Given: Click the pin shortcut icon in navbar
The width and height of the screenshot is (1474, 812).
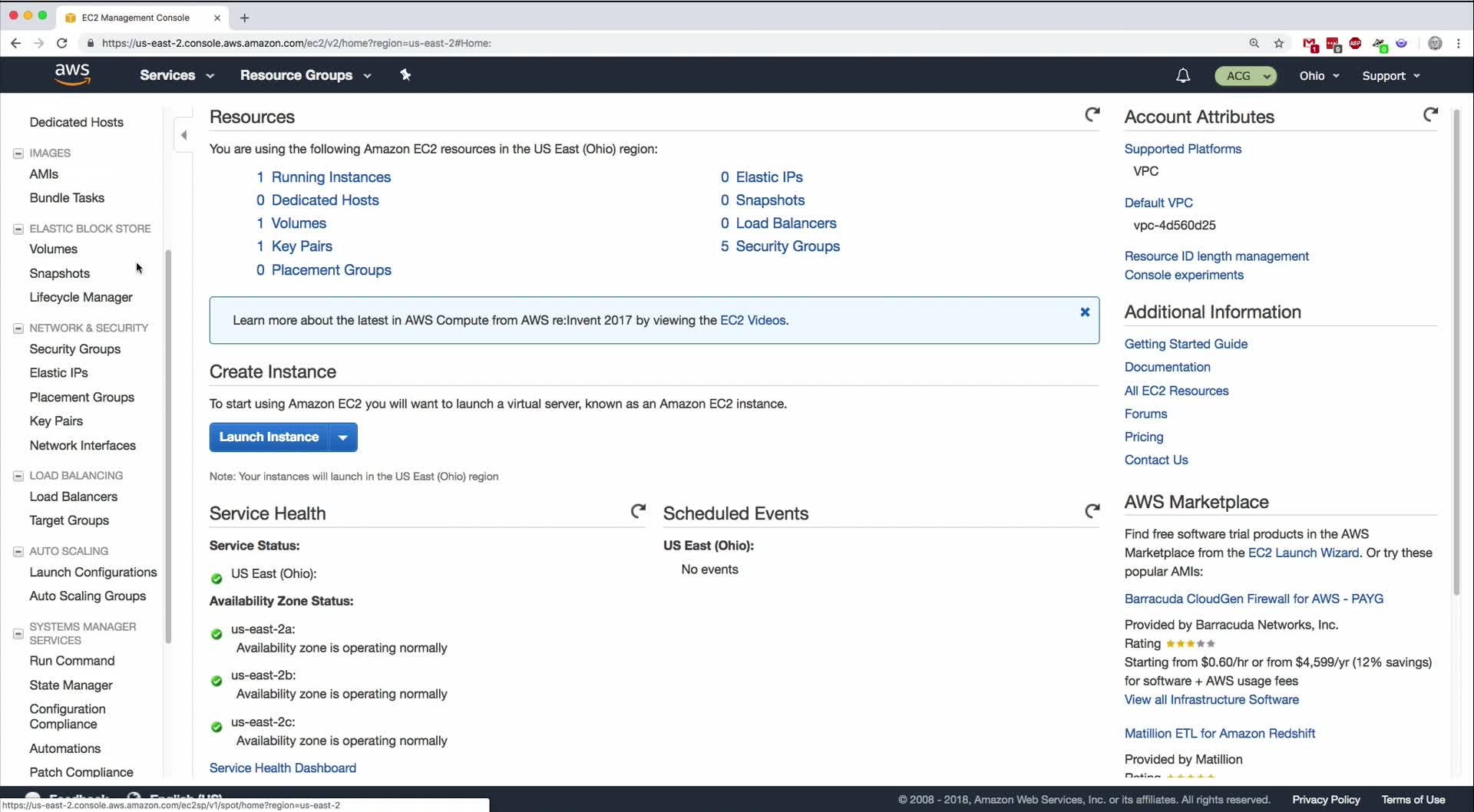Looking at the screenshot, I should tap(405, 74).
